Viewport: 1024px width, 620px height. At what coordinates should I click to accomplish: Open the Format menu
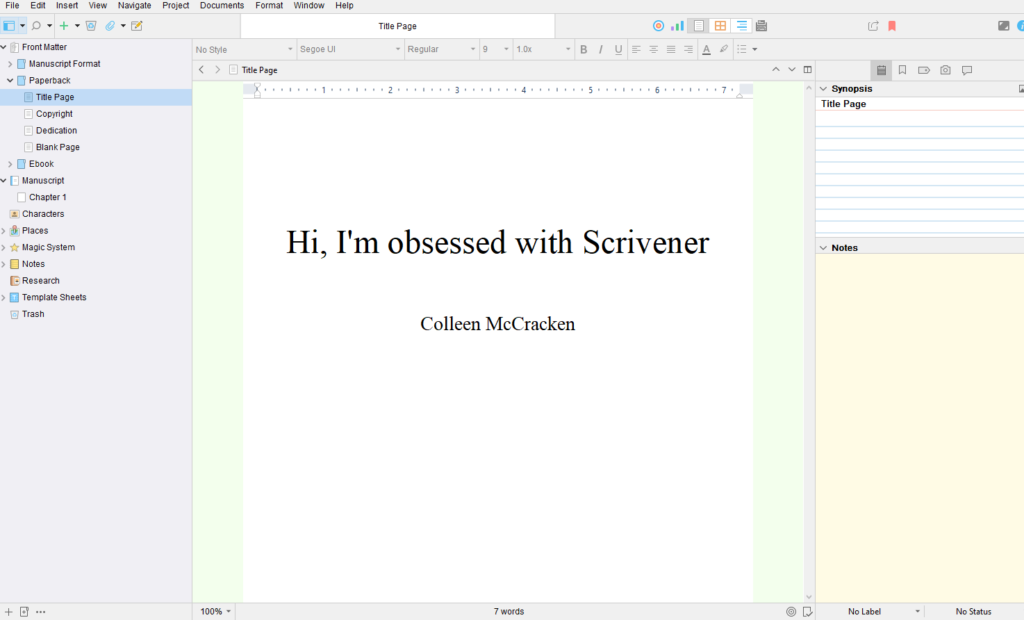[x=268, y=5]
